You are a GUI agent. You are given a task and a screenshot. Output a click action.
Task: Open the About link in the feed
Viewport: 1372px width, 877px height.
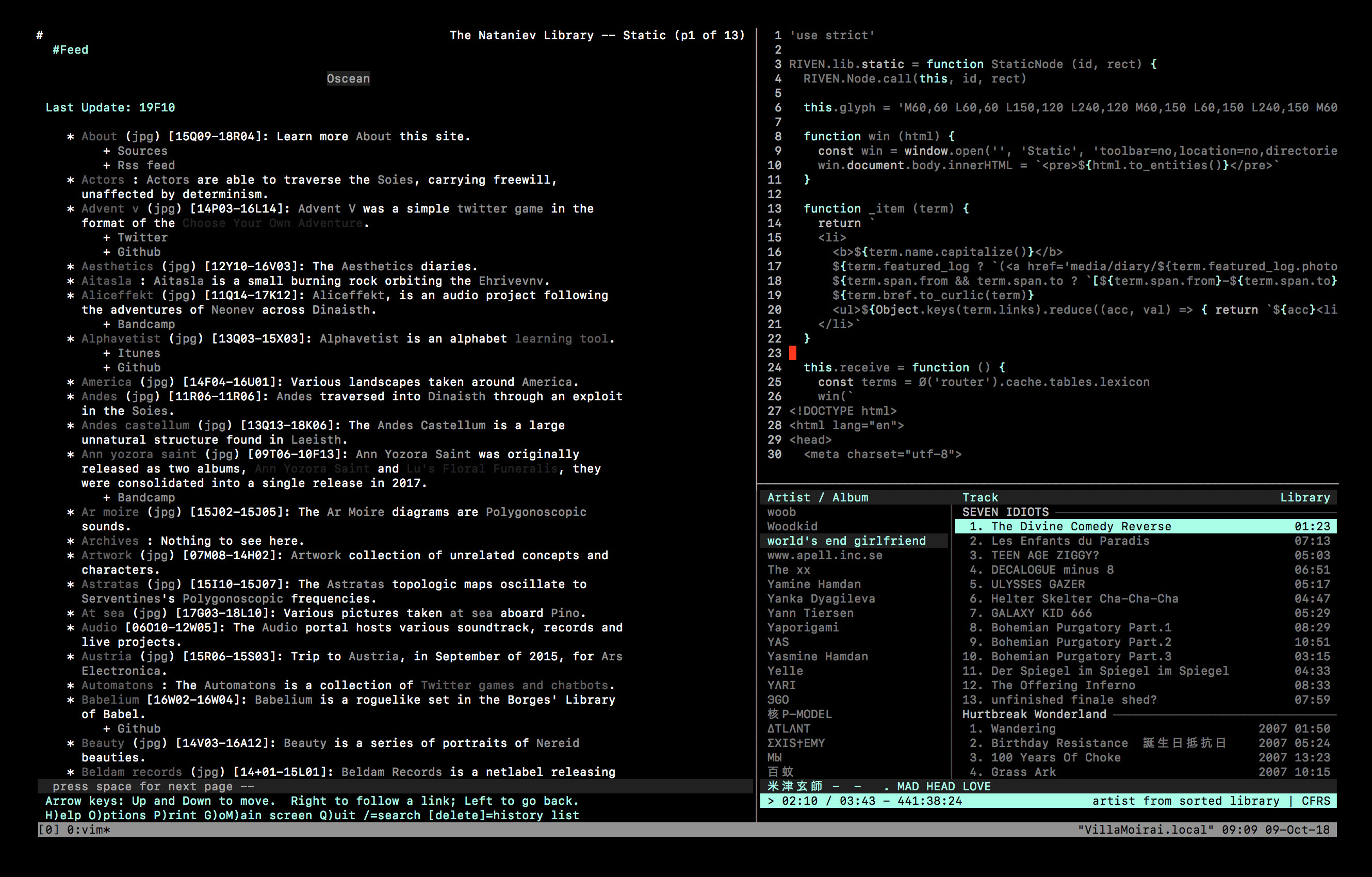point(99,136)
